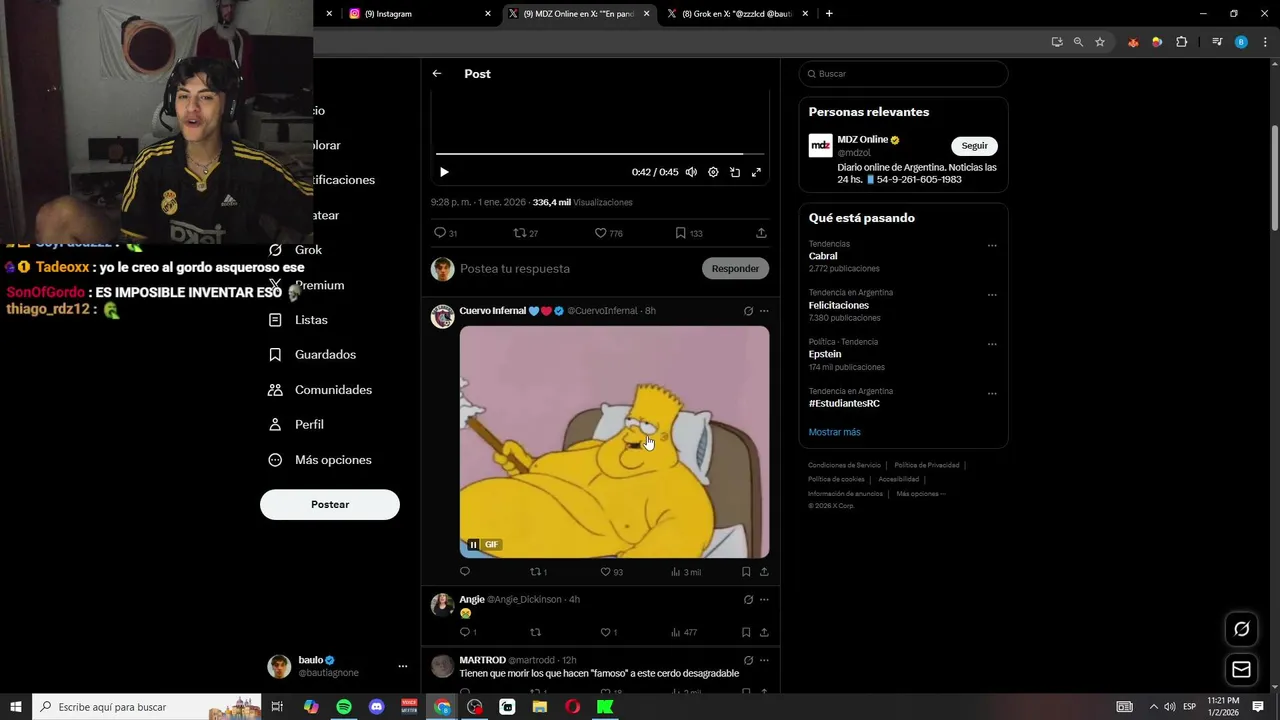Open more options for Felicitaciones trend
This screenshot has height=720, width=1280.
pos(992,295)
